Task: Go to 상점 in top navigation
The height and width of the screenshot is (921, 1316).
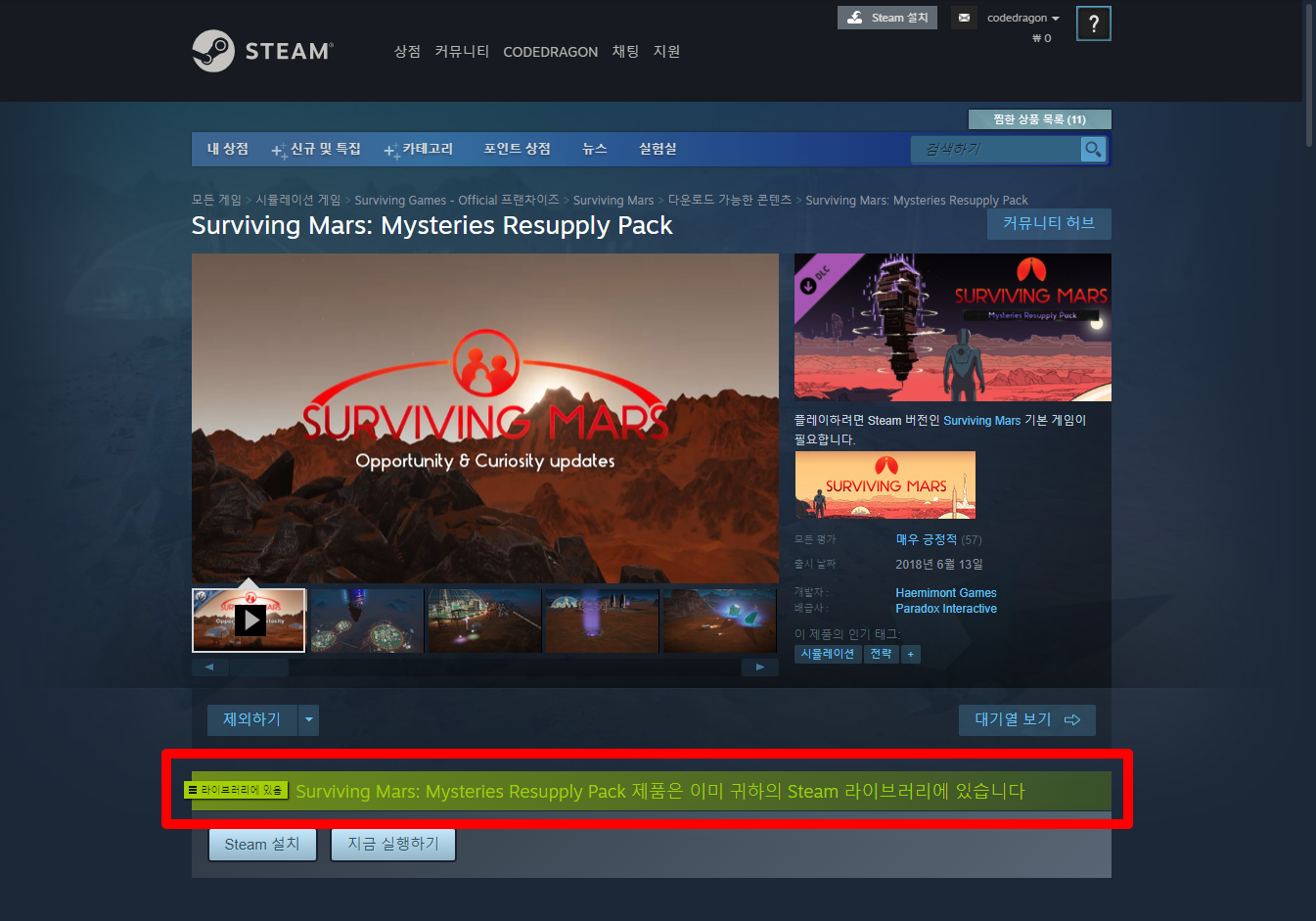Action: 407,51
